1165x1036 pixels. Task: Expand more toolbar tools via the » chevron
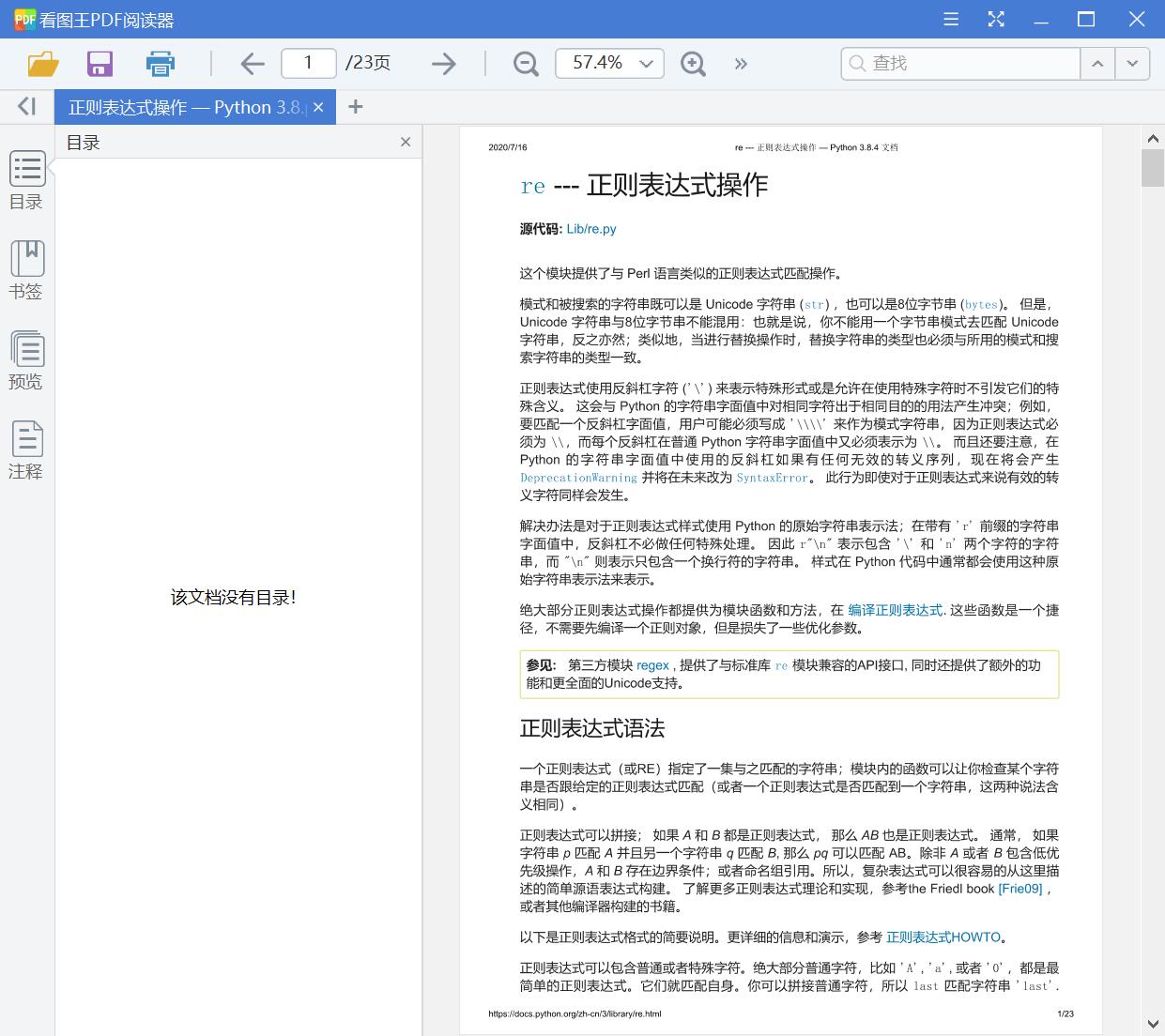click(741, 63)
